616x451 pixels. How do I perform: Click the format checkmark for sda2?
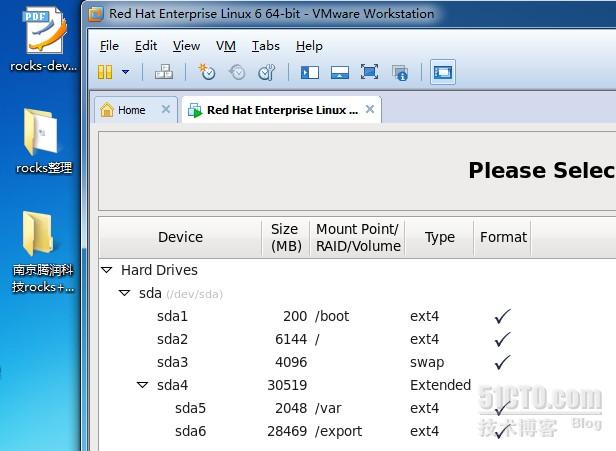tap(502, 339)
